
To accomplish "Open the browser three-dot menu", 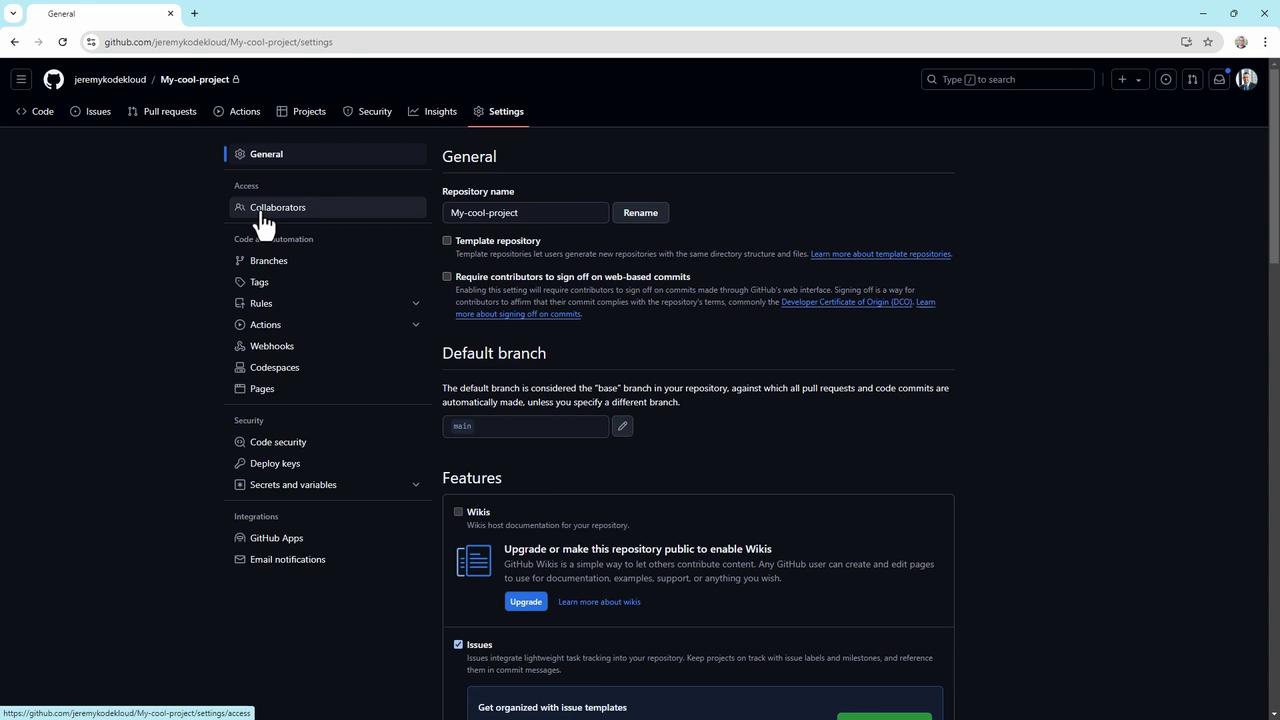I will tap(1266, 42).
